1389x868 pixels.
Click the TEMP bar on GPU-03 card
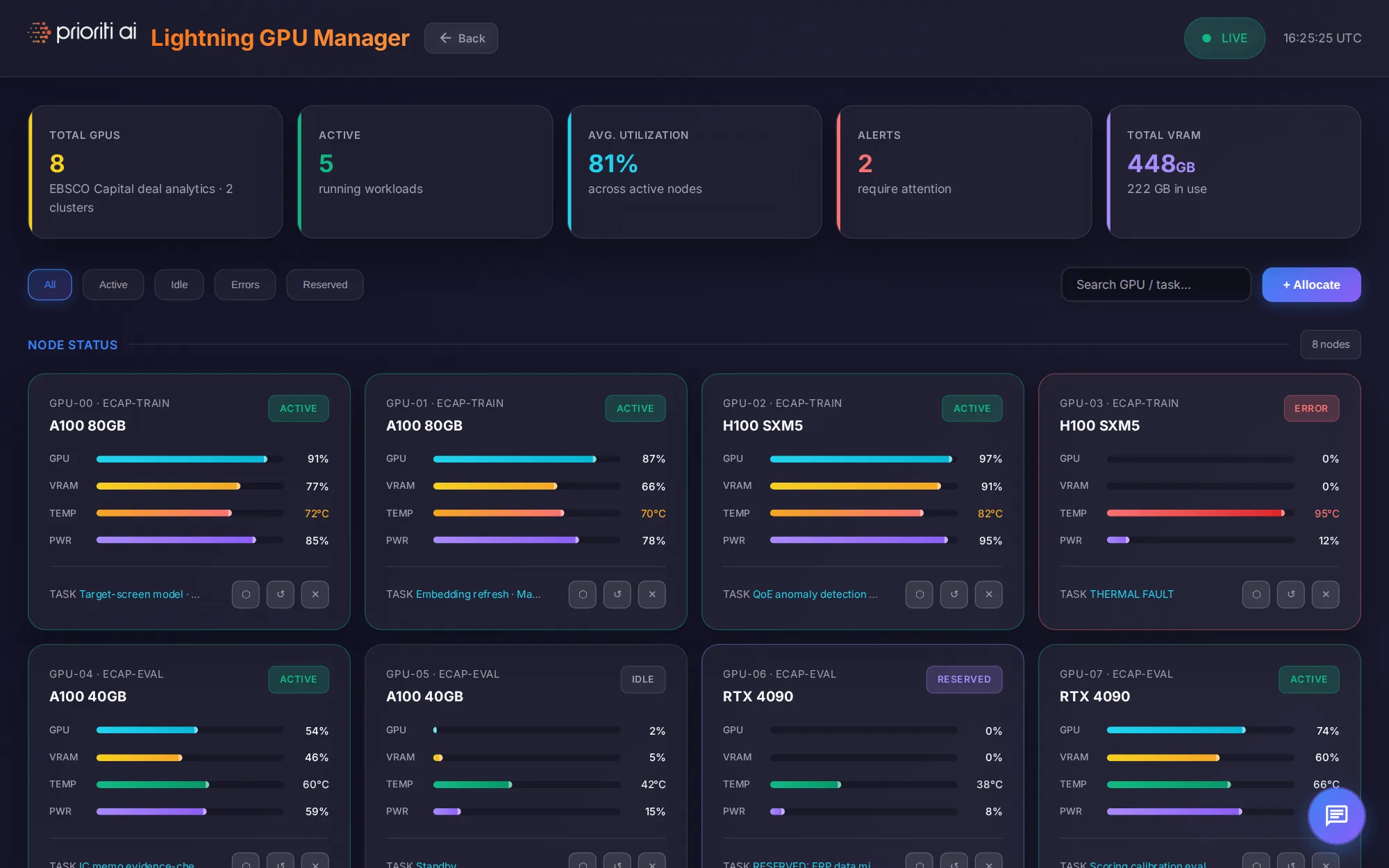click(x=1200, y=513)
